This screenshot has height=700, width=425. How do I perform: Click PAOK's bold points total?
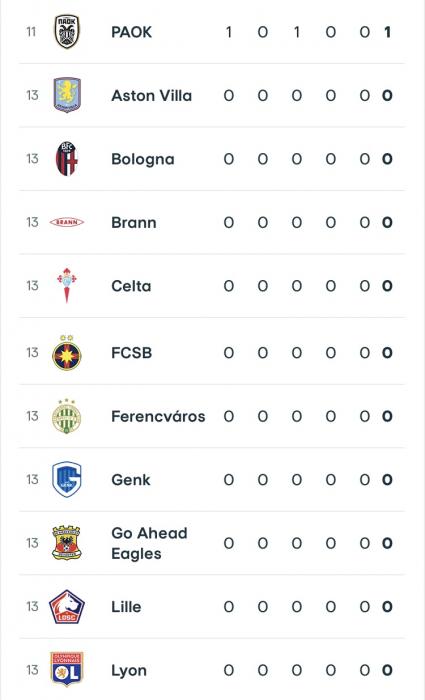(x=387, y=32)
